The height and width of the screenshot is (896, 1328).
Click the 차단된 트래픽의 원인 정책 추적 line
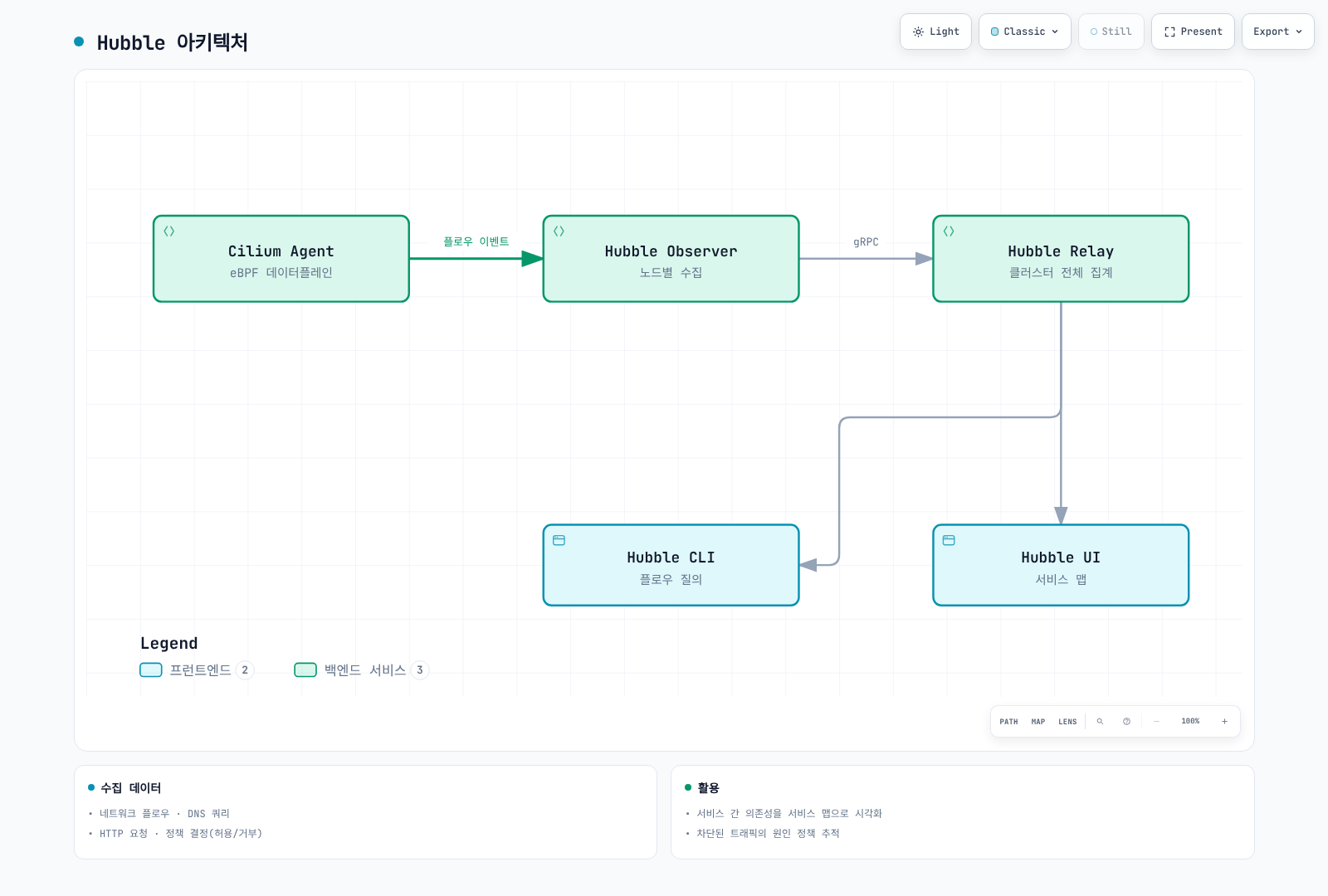tap(768, 834)
